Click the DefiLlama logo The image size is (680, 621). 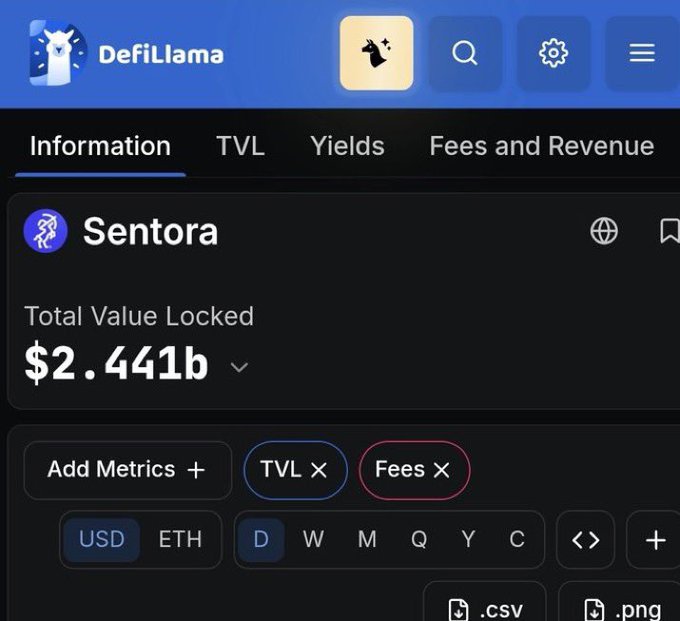[126, 53]
